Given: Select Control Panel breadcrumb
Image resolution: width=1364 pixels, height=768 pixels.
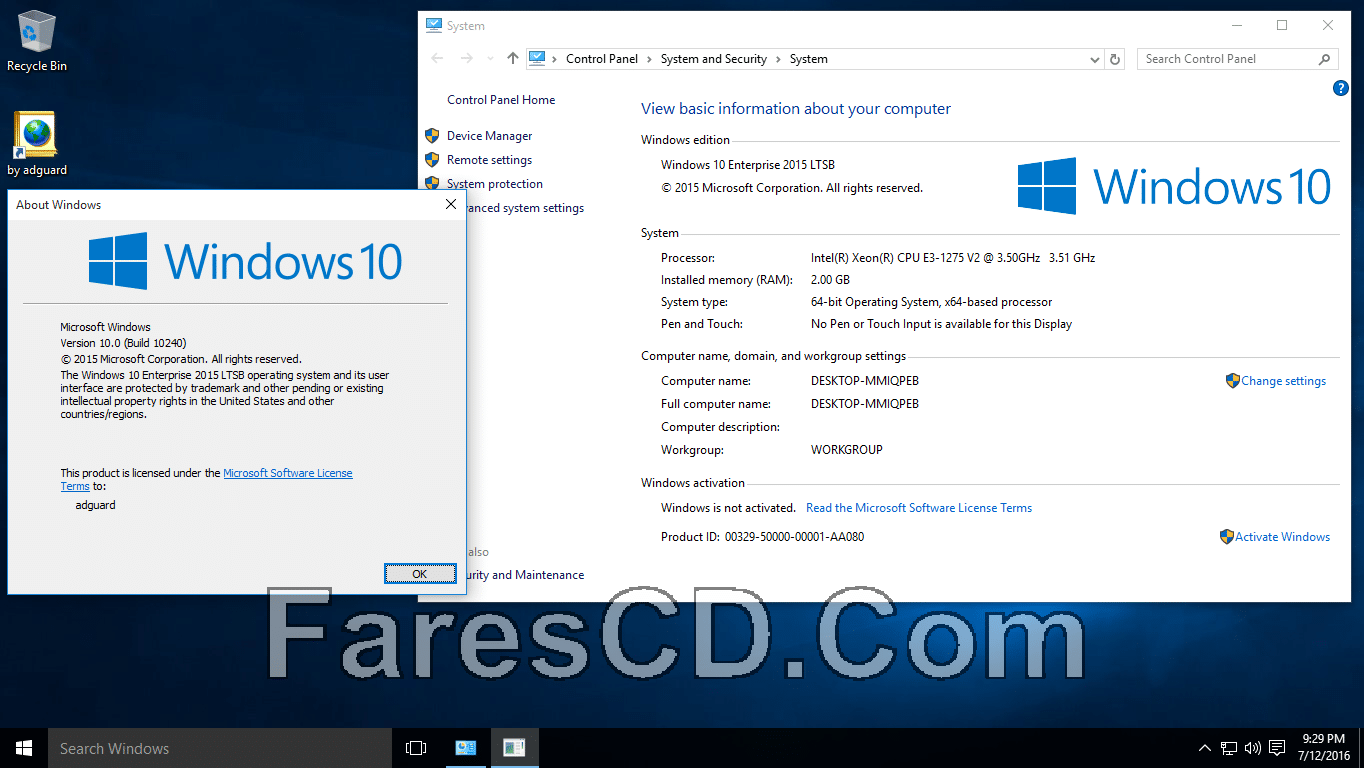Looking at the screenshot, I should (602, 59).
